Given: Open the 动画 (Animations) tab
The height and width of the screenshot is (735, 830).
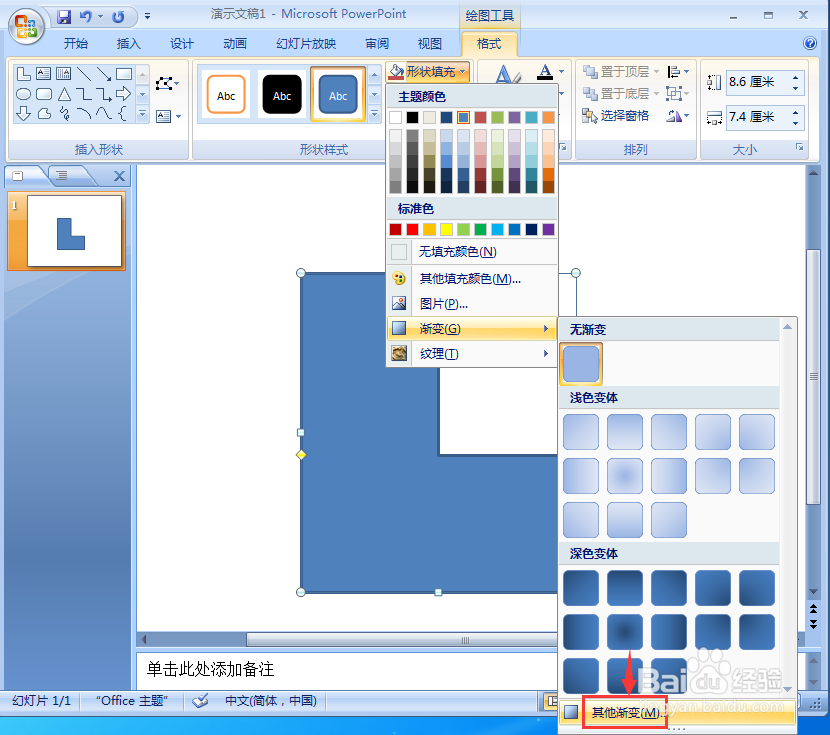Looking at the screenshot, I should 234,43.
